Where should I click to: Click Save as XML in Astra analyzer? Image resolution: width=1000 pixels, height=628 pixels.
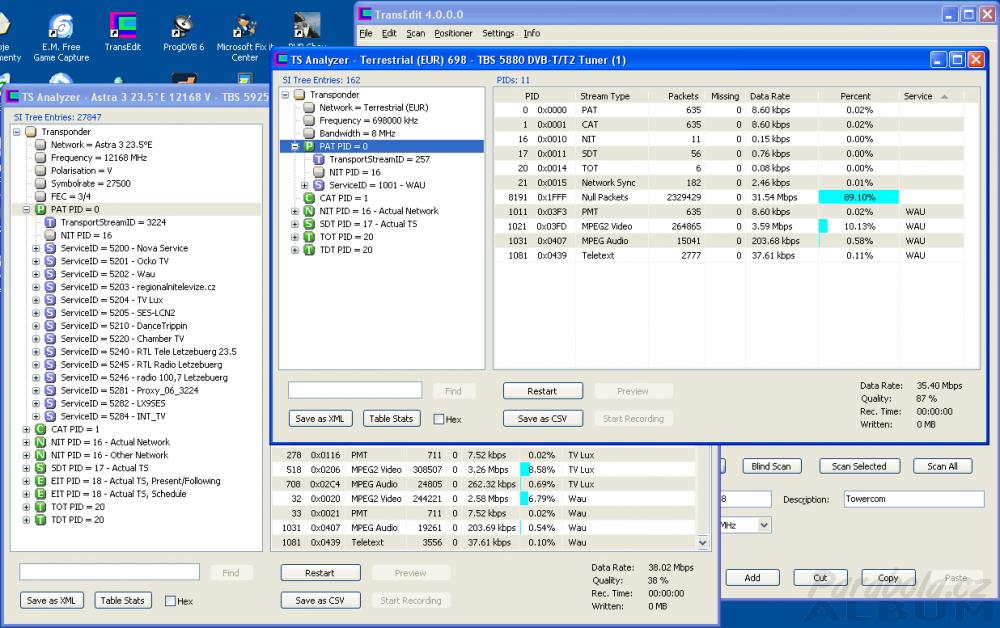point(51,600)
